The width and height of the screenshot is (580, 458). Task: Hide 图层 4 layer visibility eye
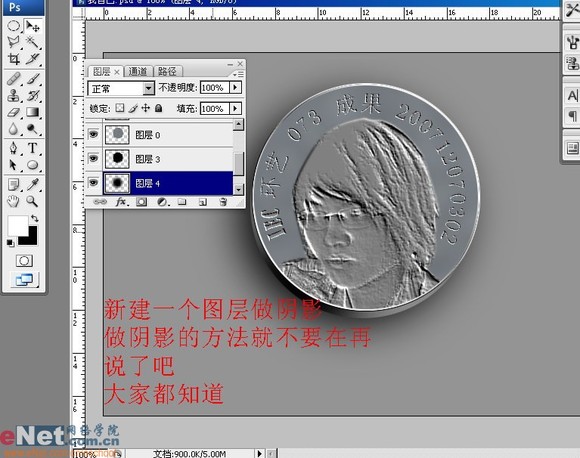click(x=93, y=182)
